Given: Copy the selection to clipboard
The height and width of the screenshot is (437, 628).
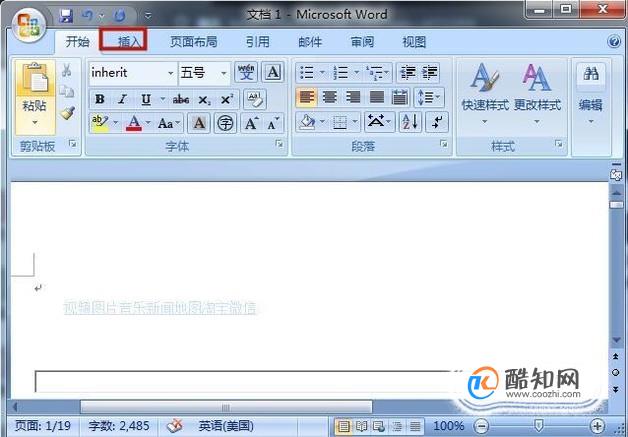Looking at the screenshot, I should click(x=66, y=91).
